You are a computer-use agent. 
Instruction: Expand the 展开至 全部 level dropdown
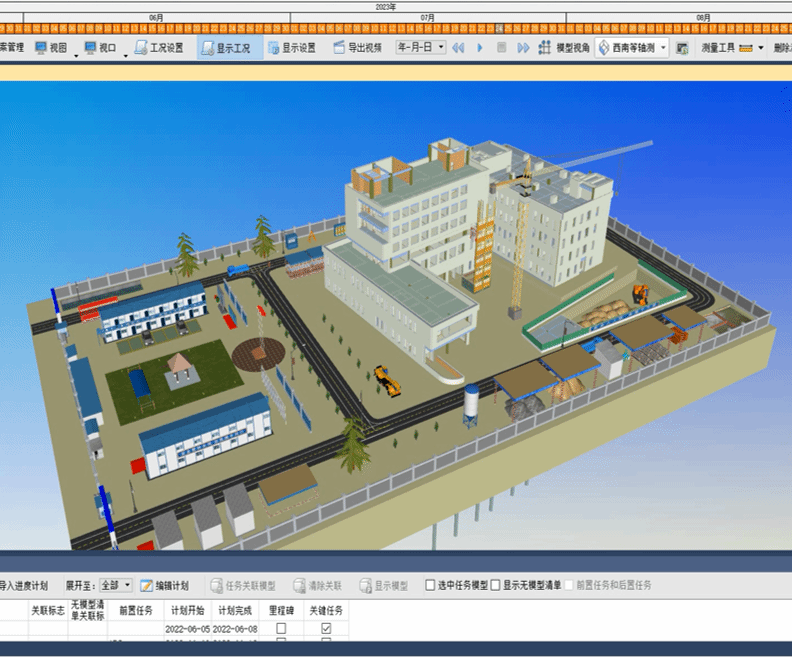115,585
